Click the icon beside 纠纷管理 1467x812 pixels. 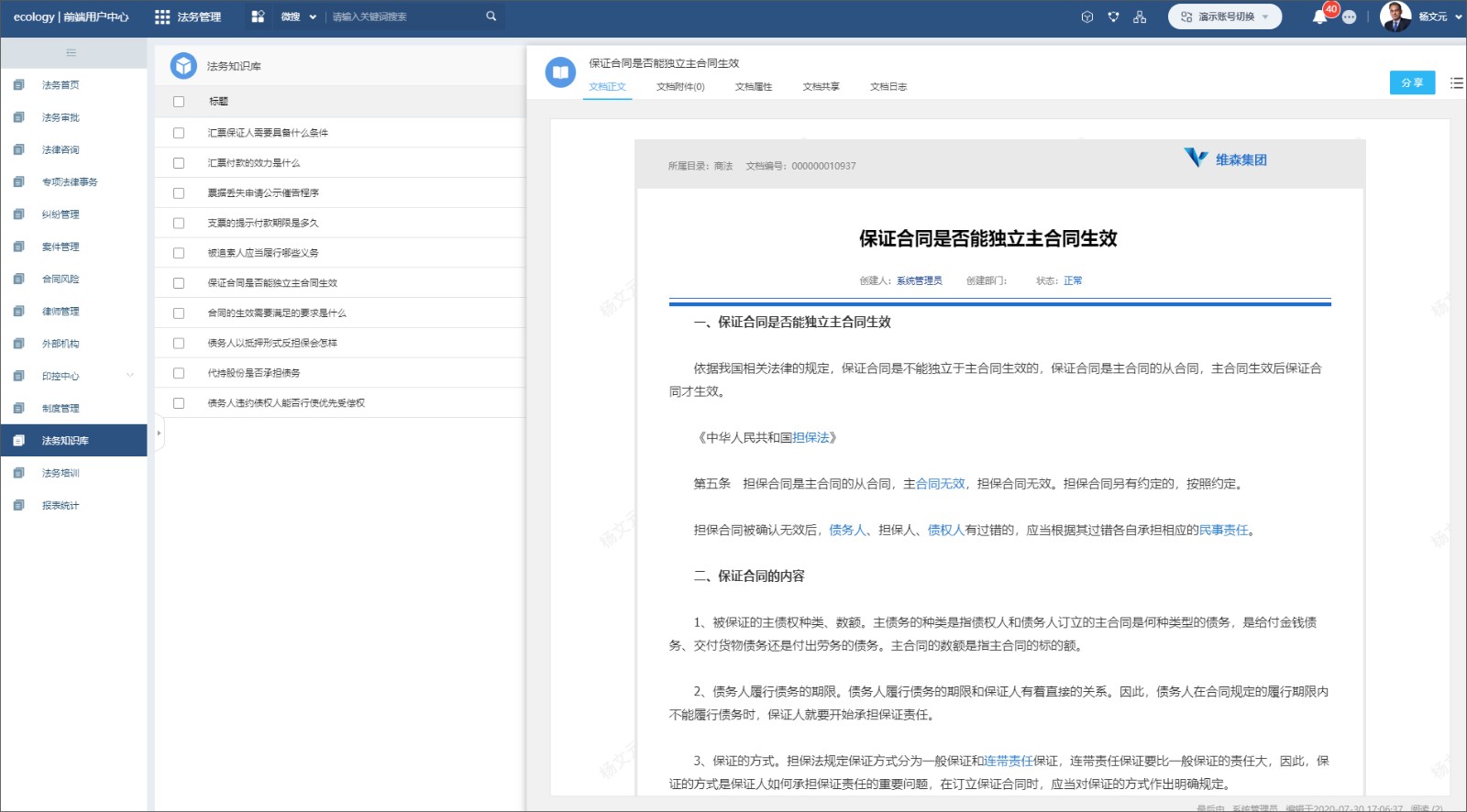19,214
